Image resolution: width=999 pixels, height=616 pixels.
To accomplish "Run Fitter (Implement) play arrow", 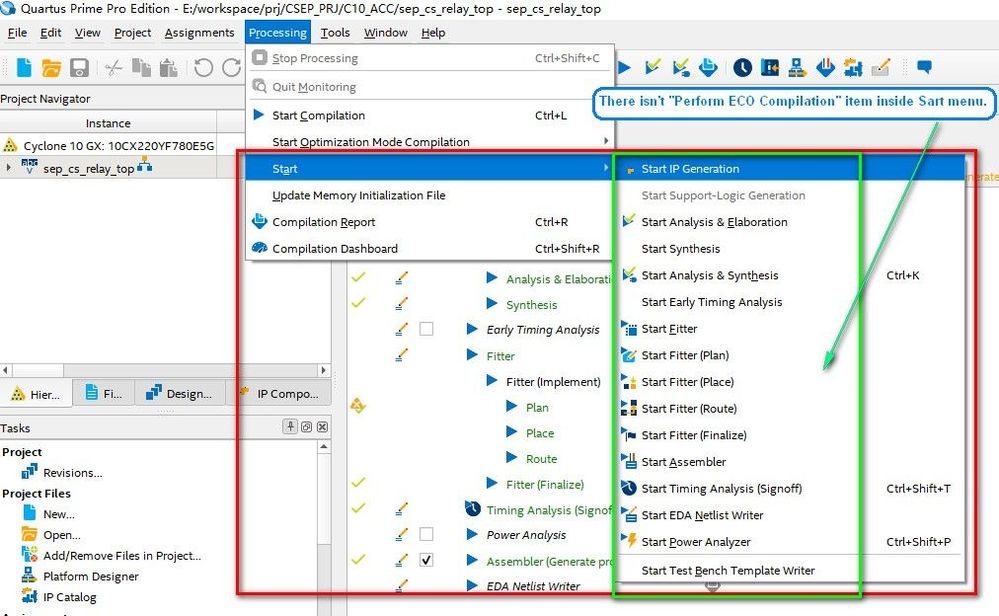I will pos(492,380).
